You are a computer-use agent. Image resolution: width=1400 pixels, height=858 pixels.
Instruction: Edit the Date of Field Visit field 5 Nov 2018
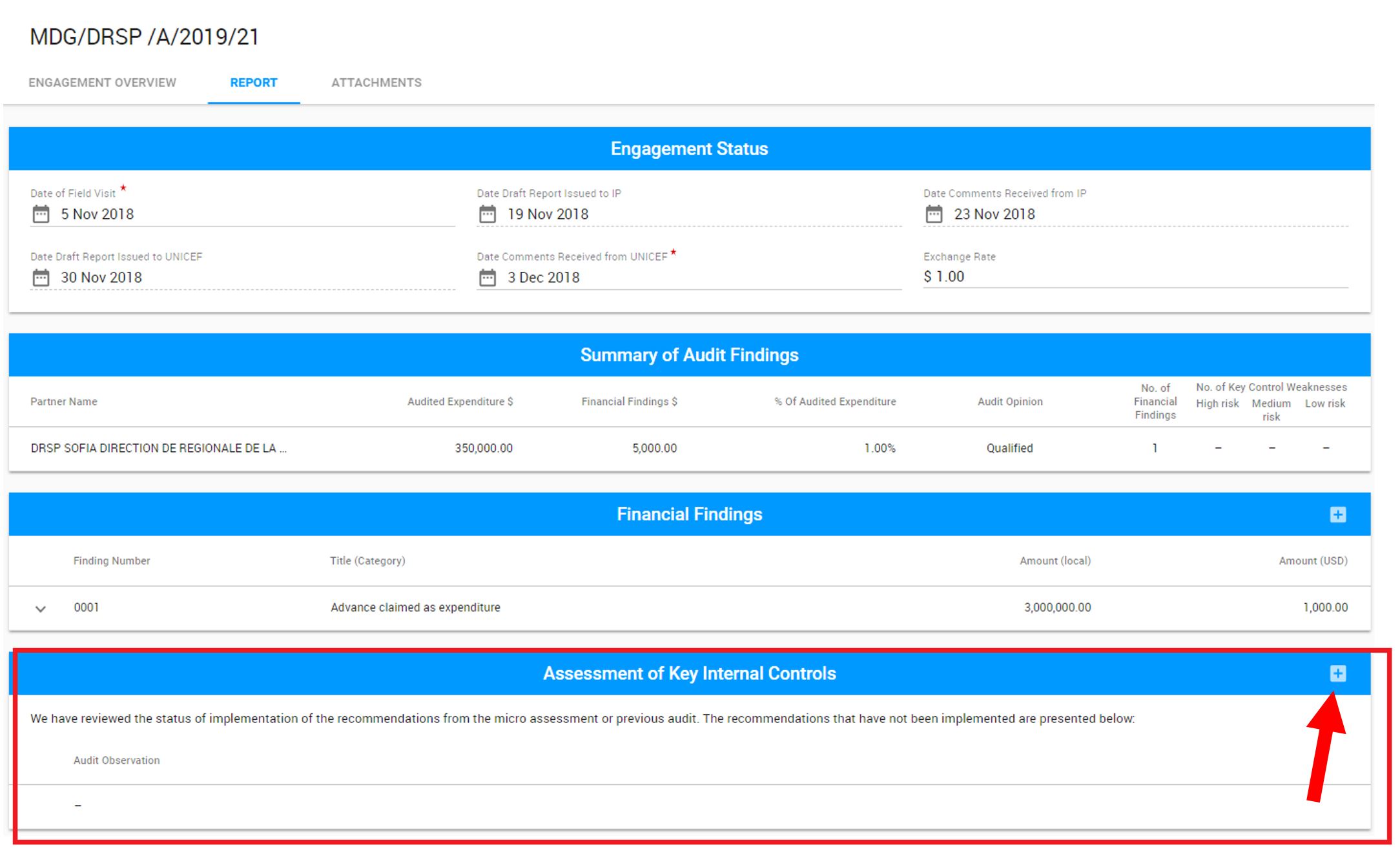243,214
